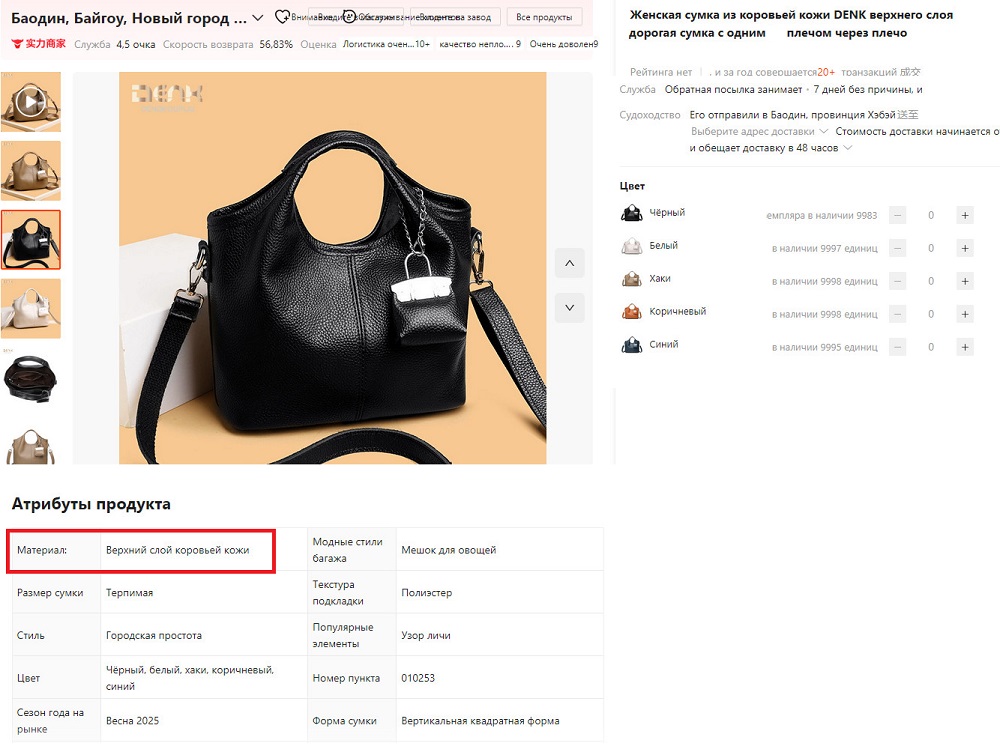
Task: Increase quantity for Коричневый bag
Action: coord(964,314)
